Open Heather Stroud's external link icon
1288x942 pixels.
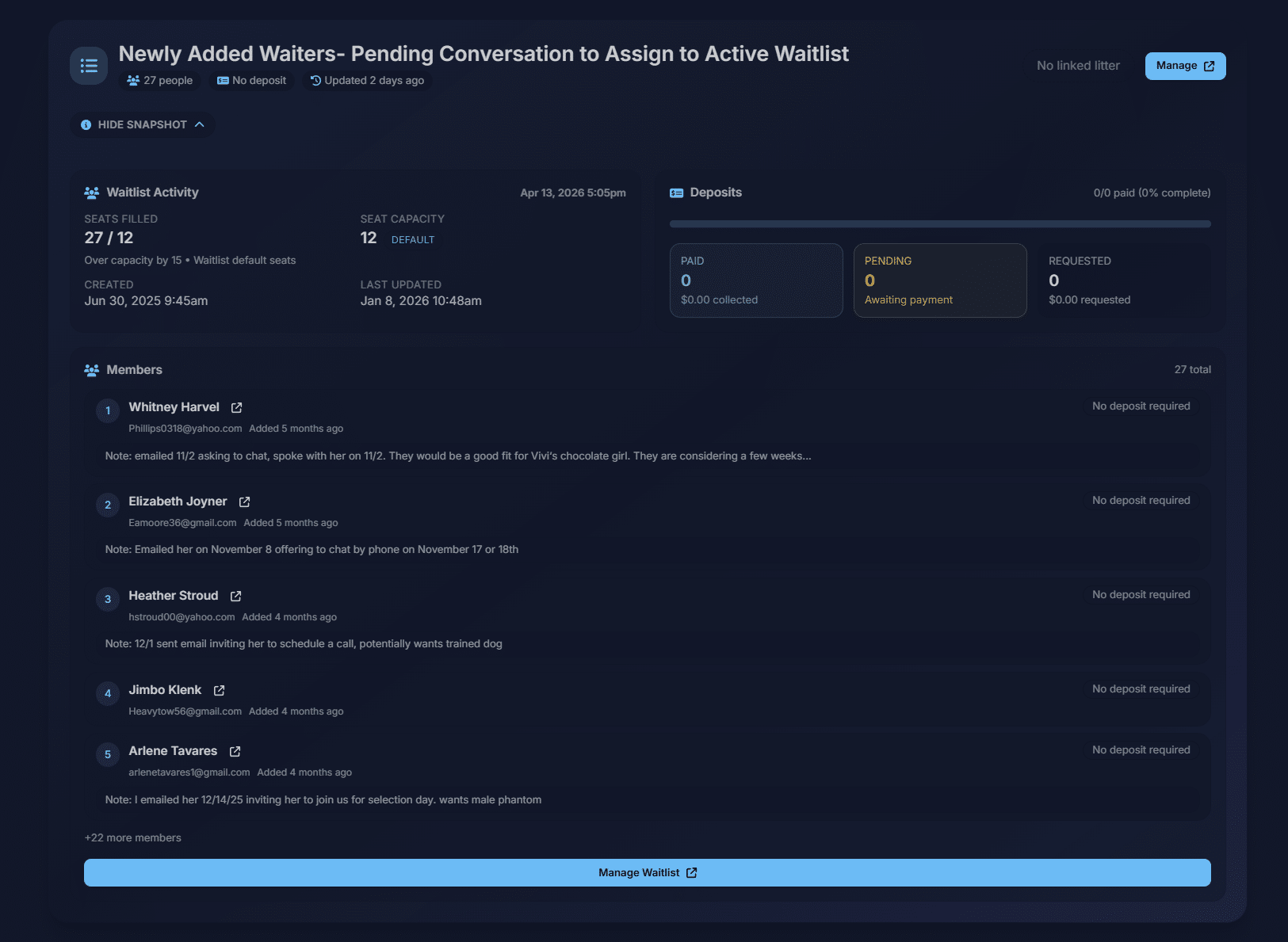click(235, 596)
